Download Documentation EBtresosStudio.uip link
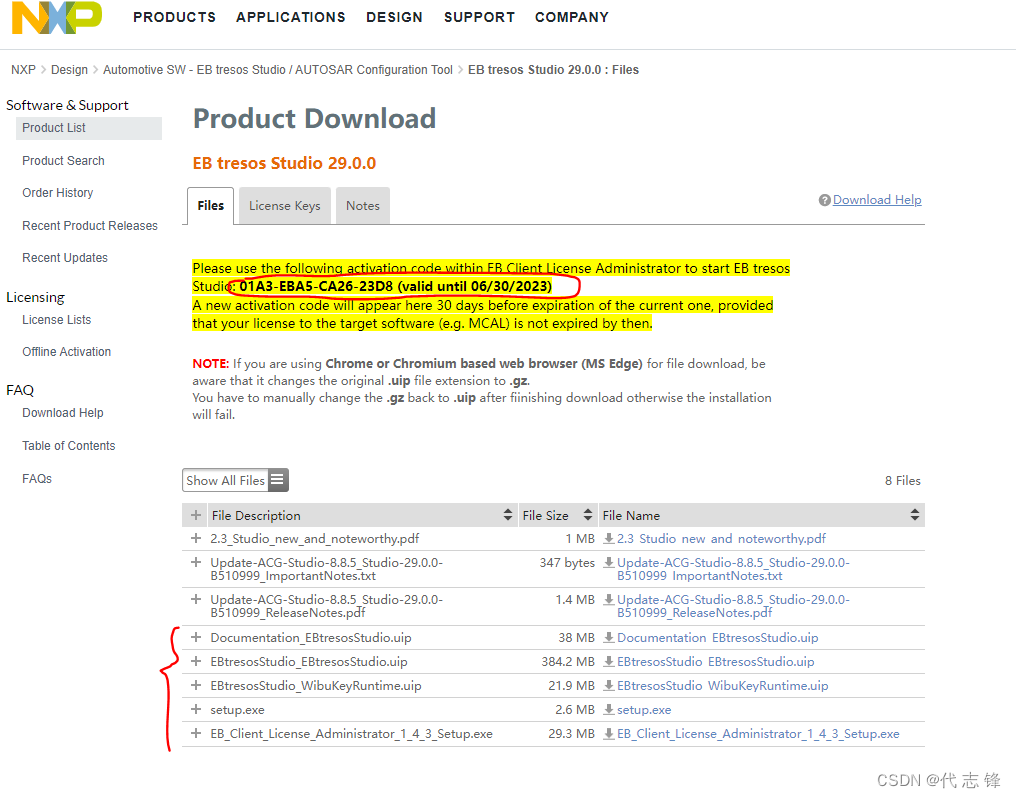 coord(717,637)
